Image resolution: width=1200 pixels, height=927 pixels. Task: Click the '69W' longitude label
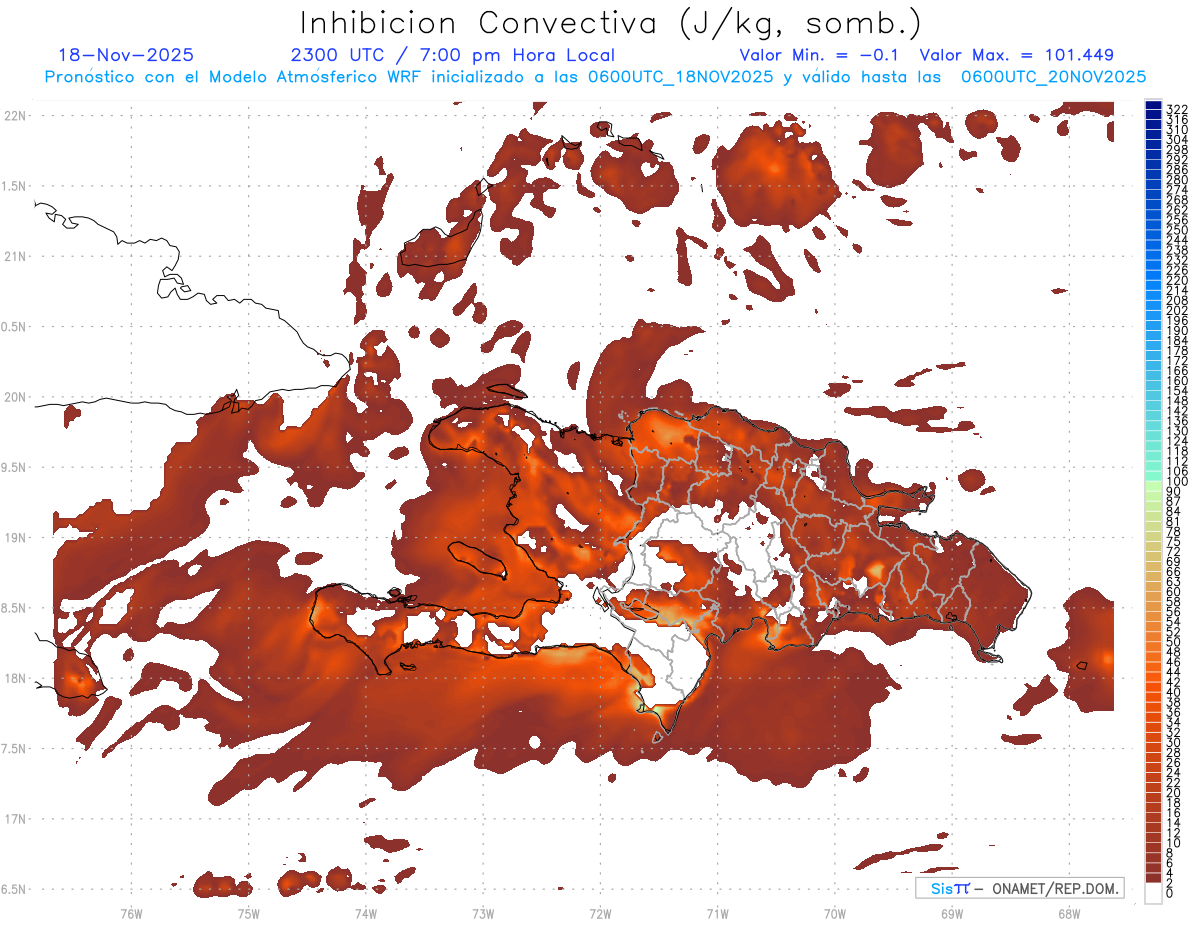[x=952, y=913]
